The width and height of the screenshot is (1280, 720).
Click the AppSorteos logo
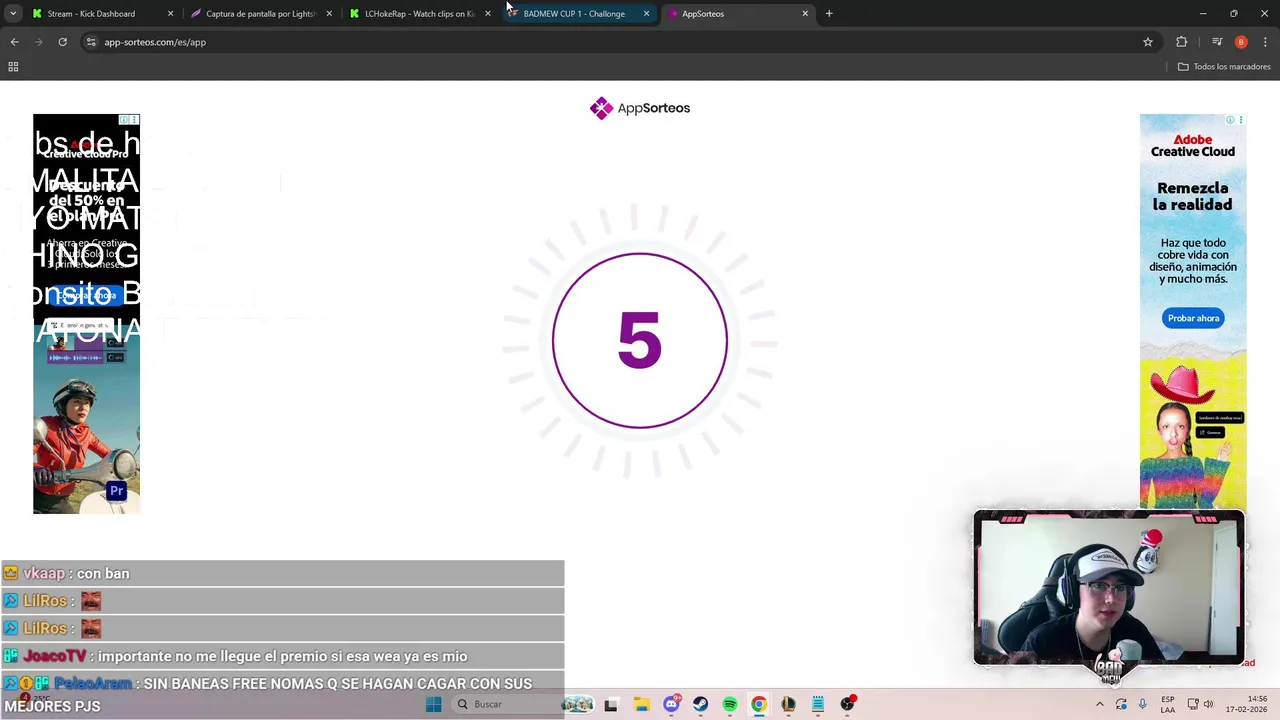[640, 108]
